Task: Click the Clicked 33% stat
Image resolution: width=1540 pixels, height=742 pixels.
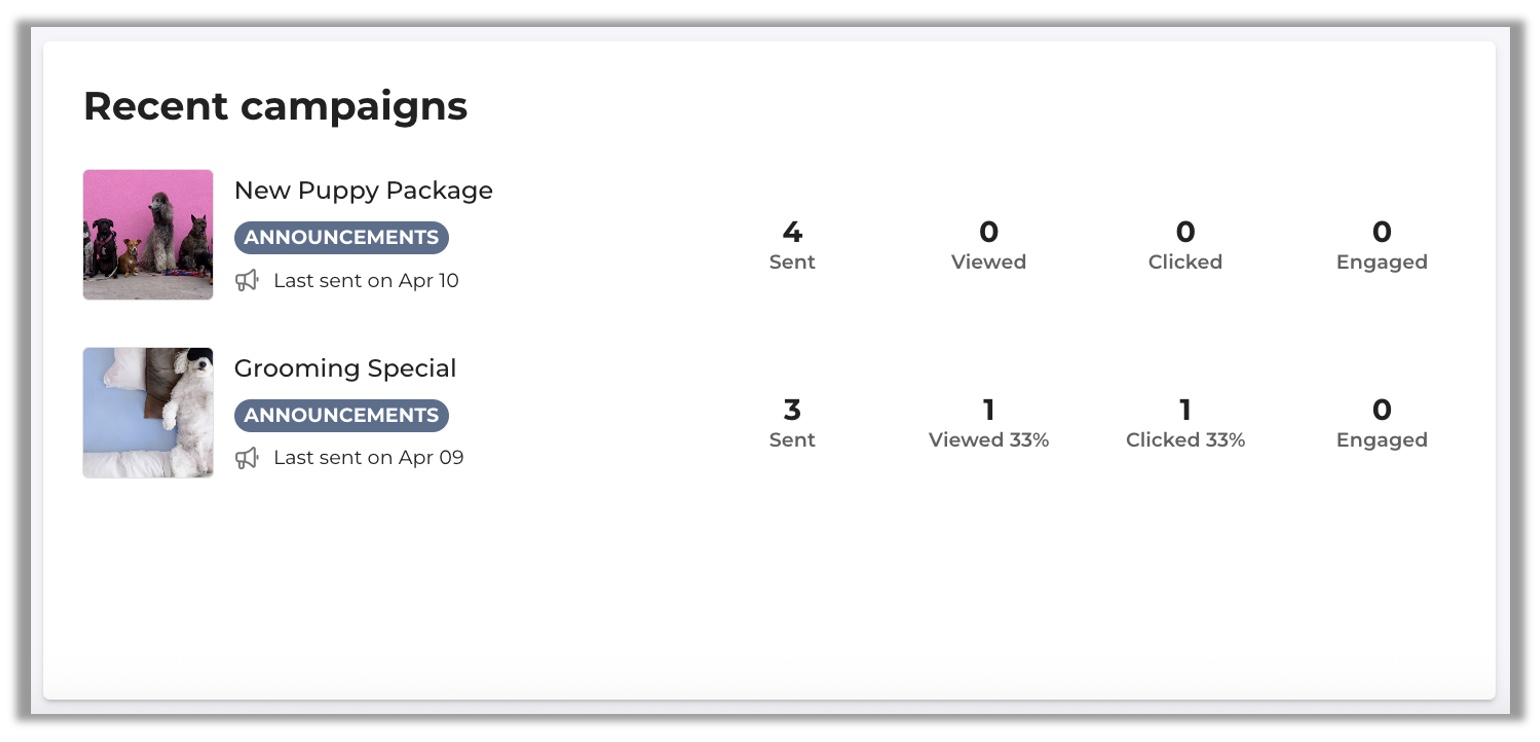Action: (x=1185, y=423)
